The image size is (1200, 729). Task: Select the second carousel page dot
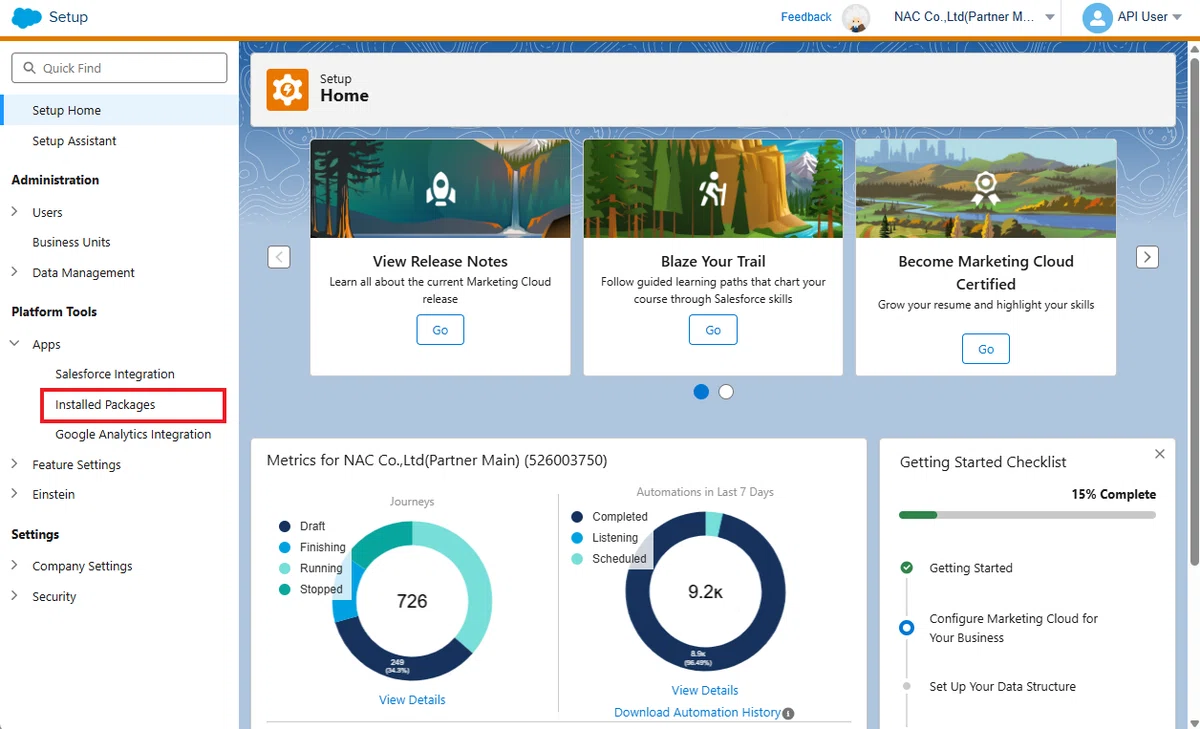(x=726, y=392)
